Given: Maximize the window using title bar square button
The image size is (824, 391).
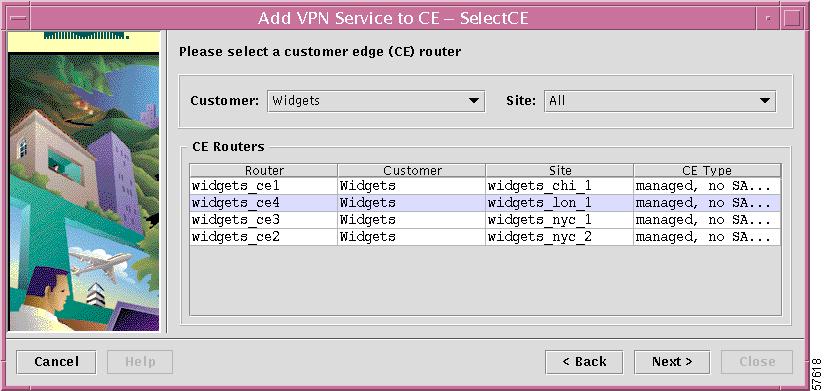Looking at the screenshot, I should pos(792,19).
